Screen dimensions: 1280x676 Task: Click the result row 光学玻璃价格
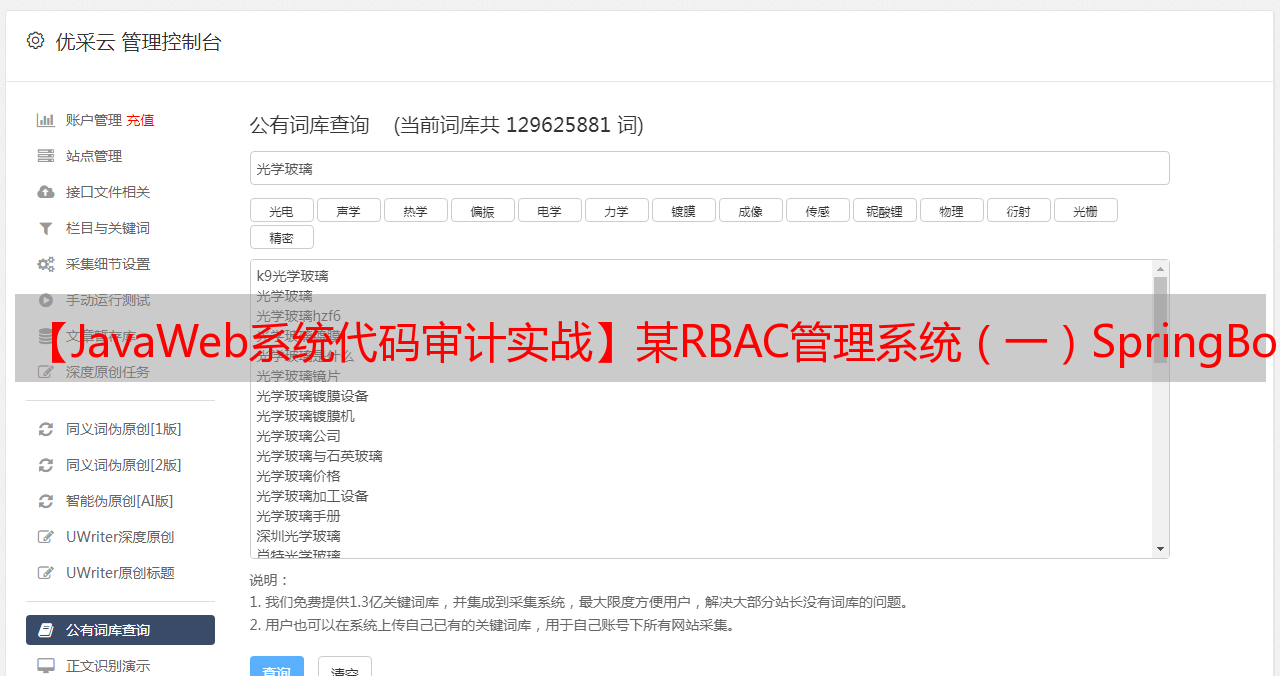298,476
